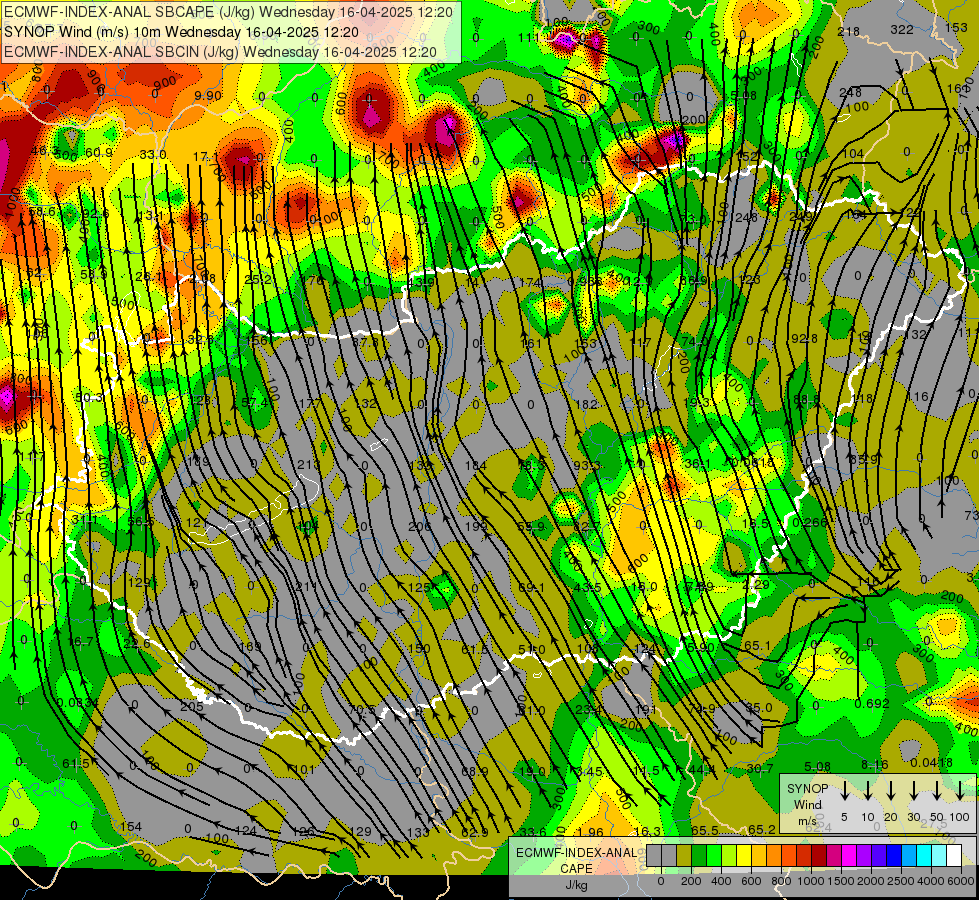Image resolution: width=979 pixels, height=900 pixels.
Task: Click the '1500' tick label in legend
Action: (840, 881)
